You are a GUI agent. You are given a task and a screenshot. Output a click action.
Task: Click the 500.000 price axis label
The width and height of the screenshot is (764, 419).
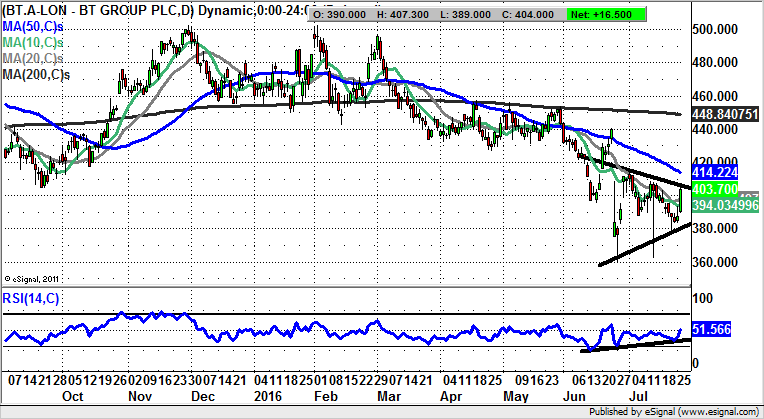[716, 31]
